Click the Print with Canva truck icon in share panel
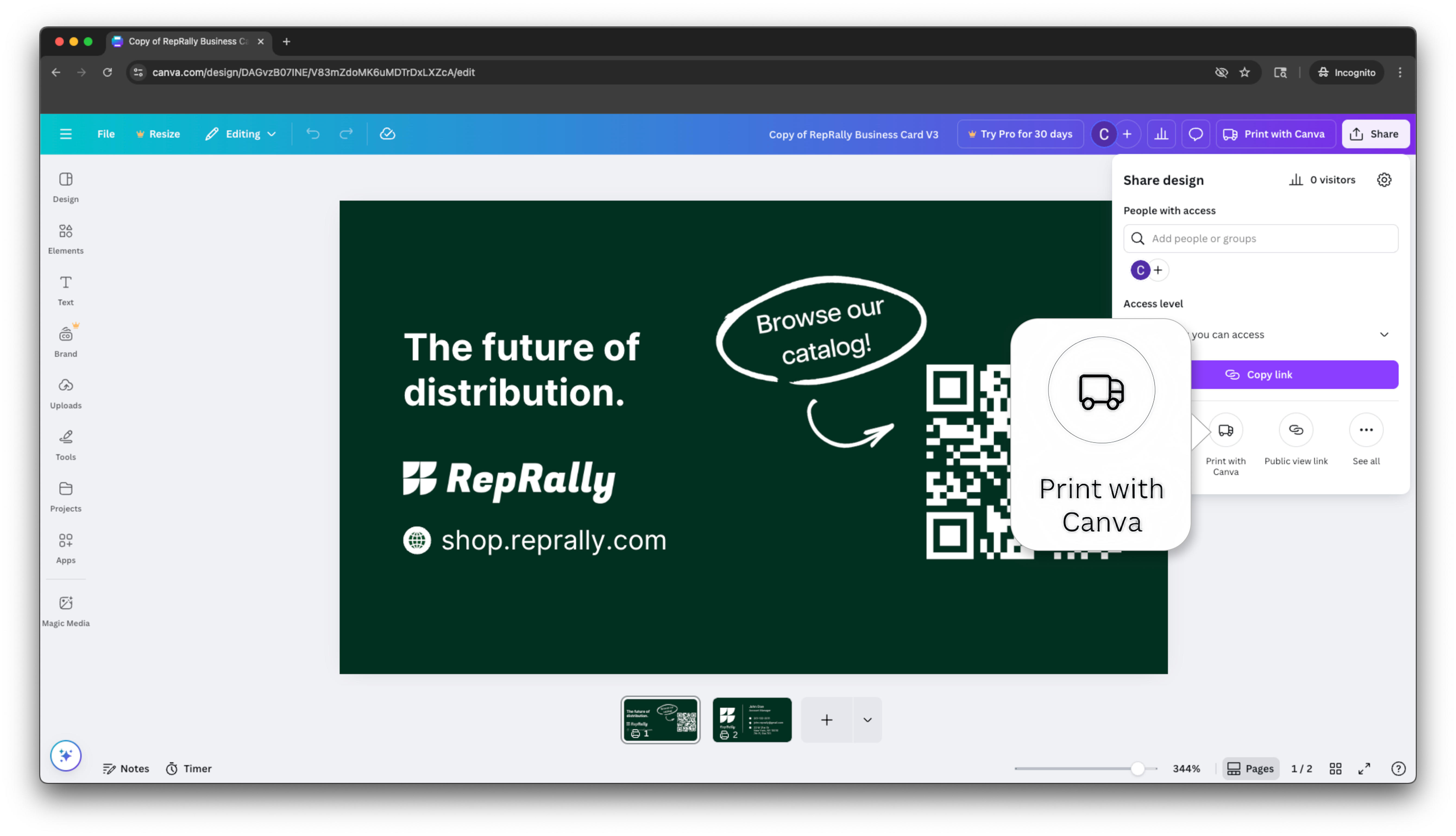1456x836 pixels. (1226, 430)
